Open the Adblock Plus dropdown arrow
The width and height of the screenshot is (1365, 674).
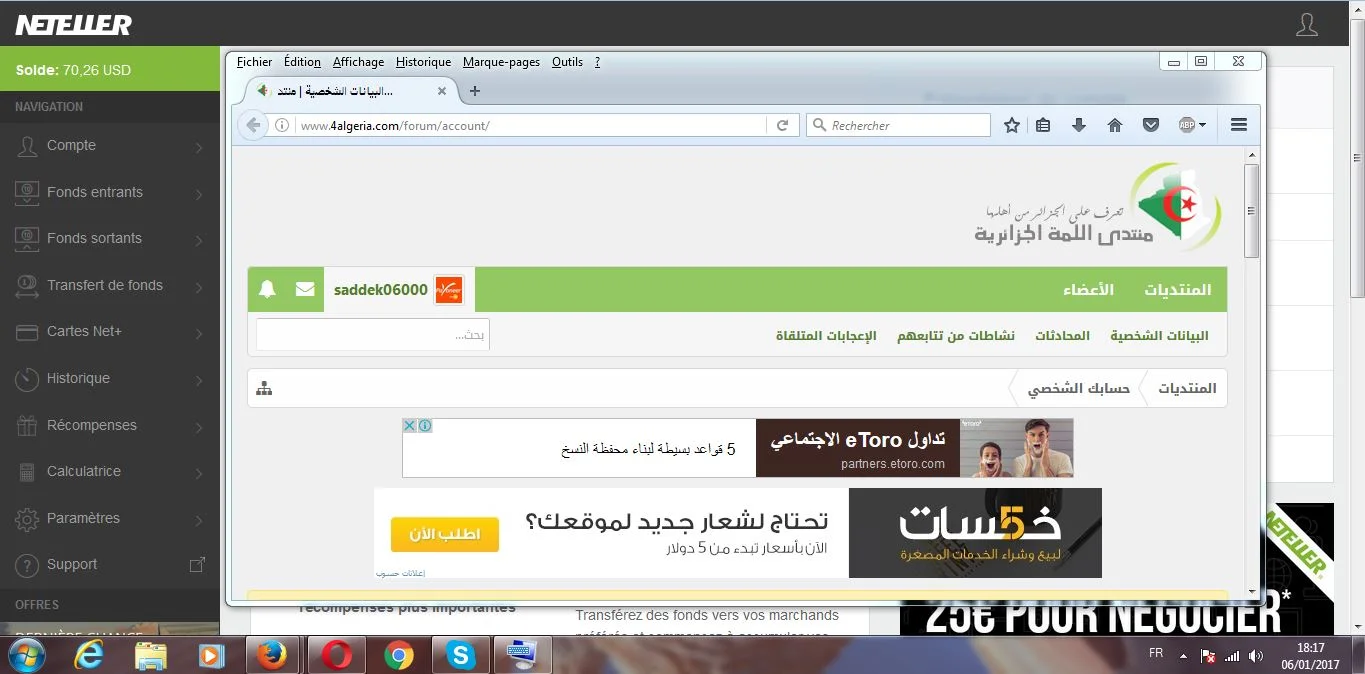(1202, 125)
